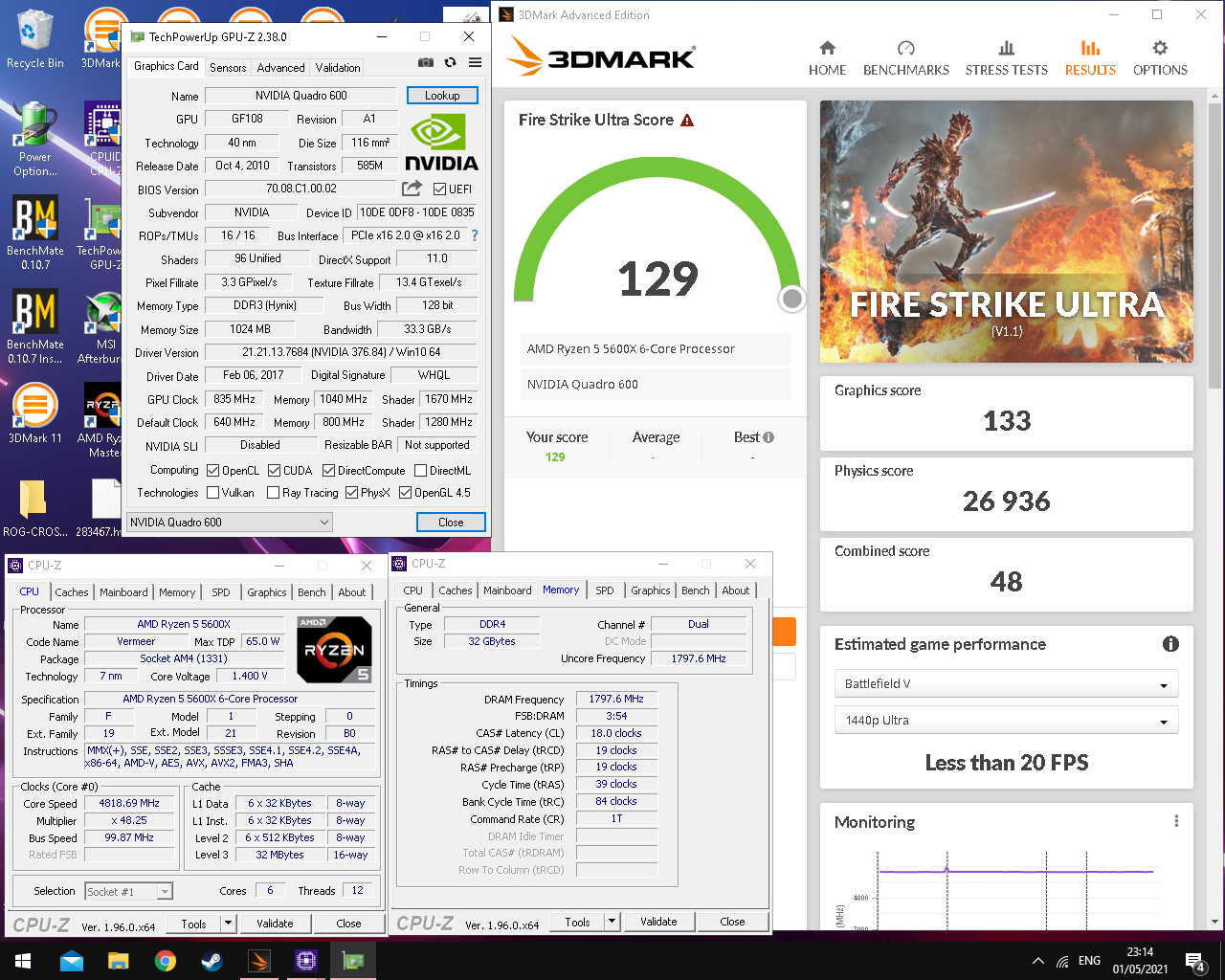Click the Fire Strike Ultra artwork thumbnail
Screen dimensions: 1225x980
1006,232
